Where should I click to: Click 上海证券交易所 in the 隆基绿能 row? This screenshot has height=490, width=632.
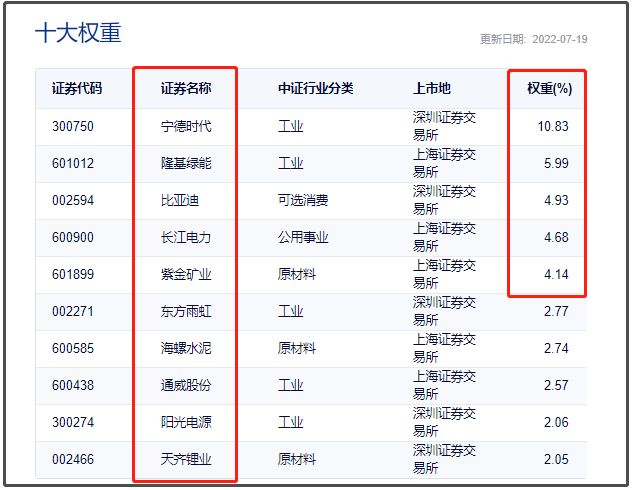click(444, 164)
